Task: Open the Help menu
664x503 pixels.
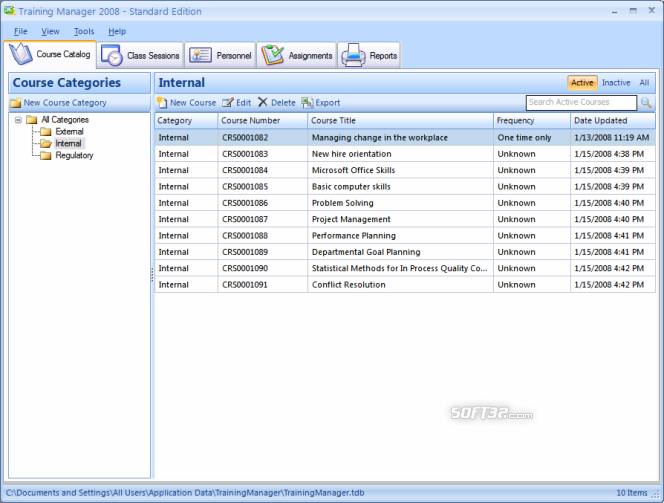Action: coord(117,31)
